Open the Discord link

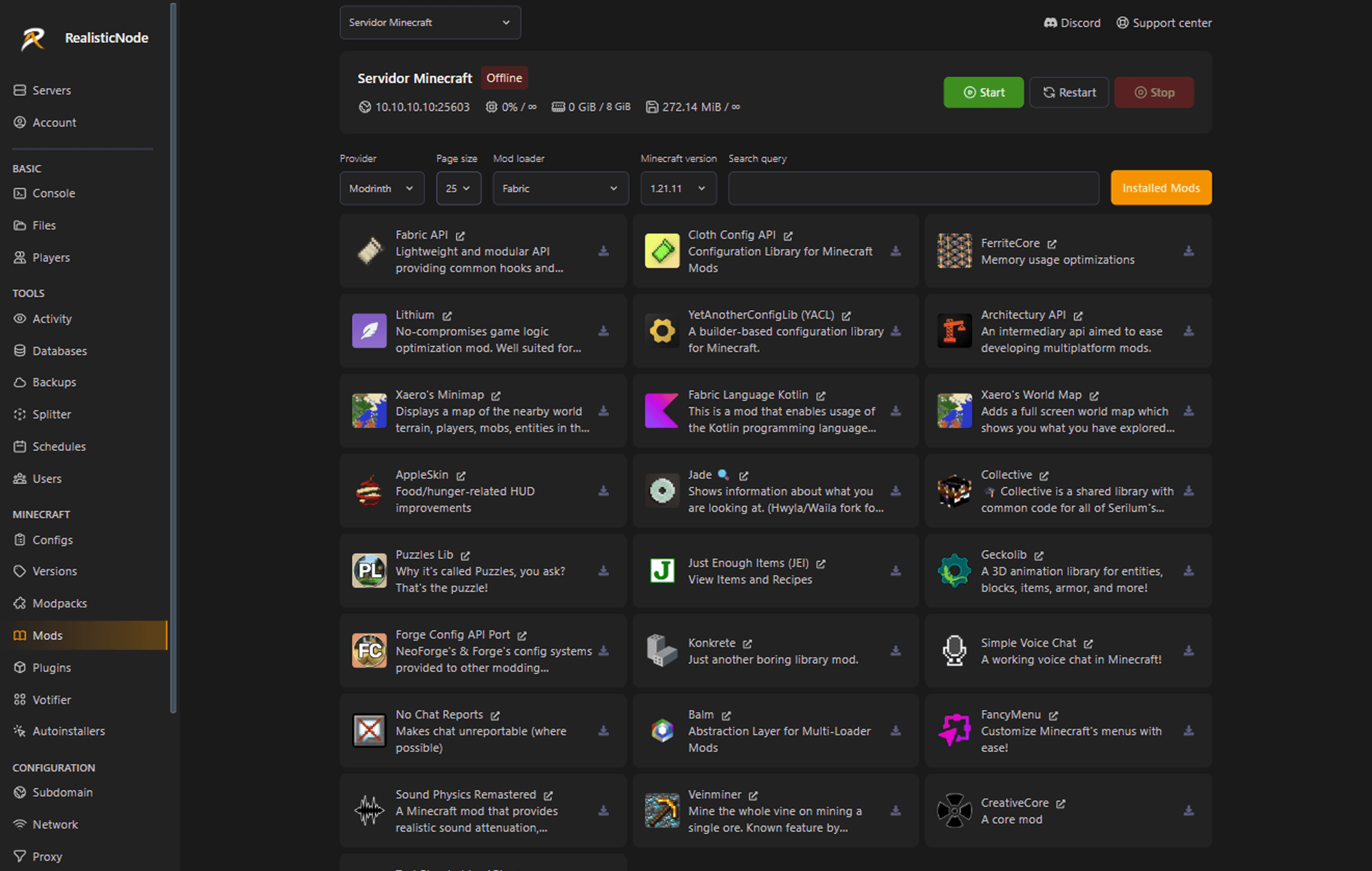(1072, 23)
